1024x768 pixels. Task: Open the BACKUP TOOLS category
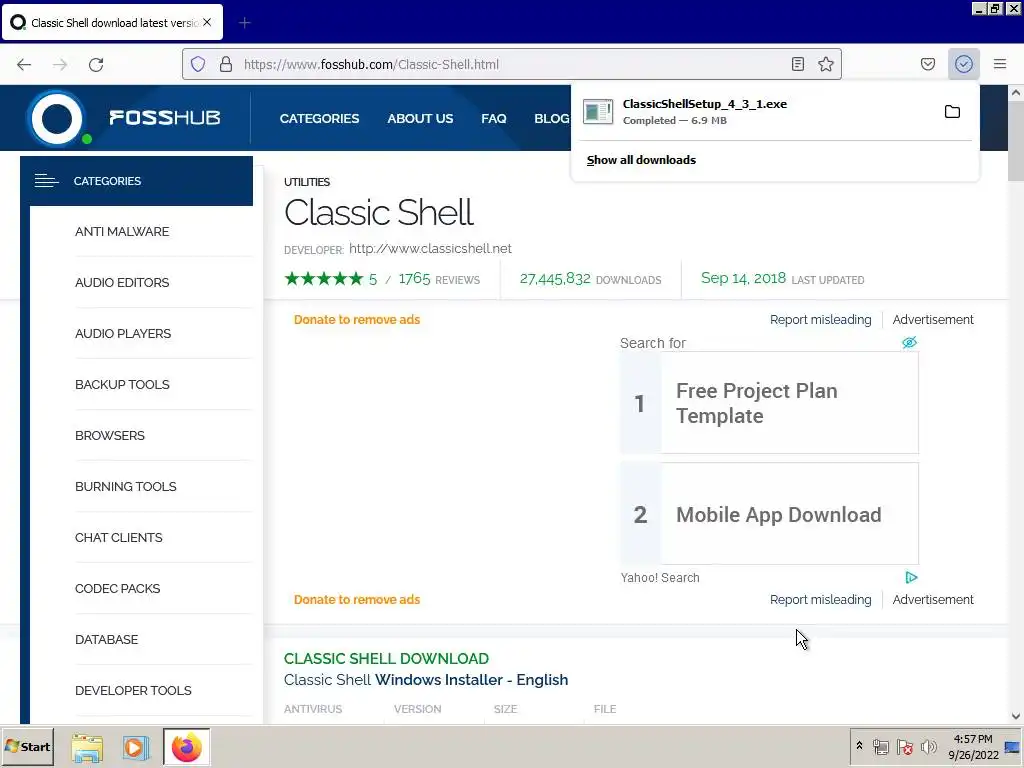pyautogui.click(x=122, y=384)
